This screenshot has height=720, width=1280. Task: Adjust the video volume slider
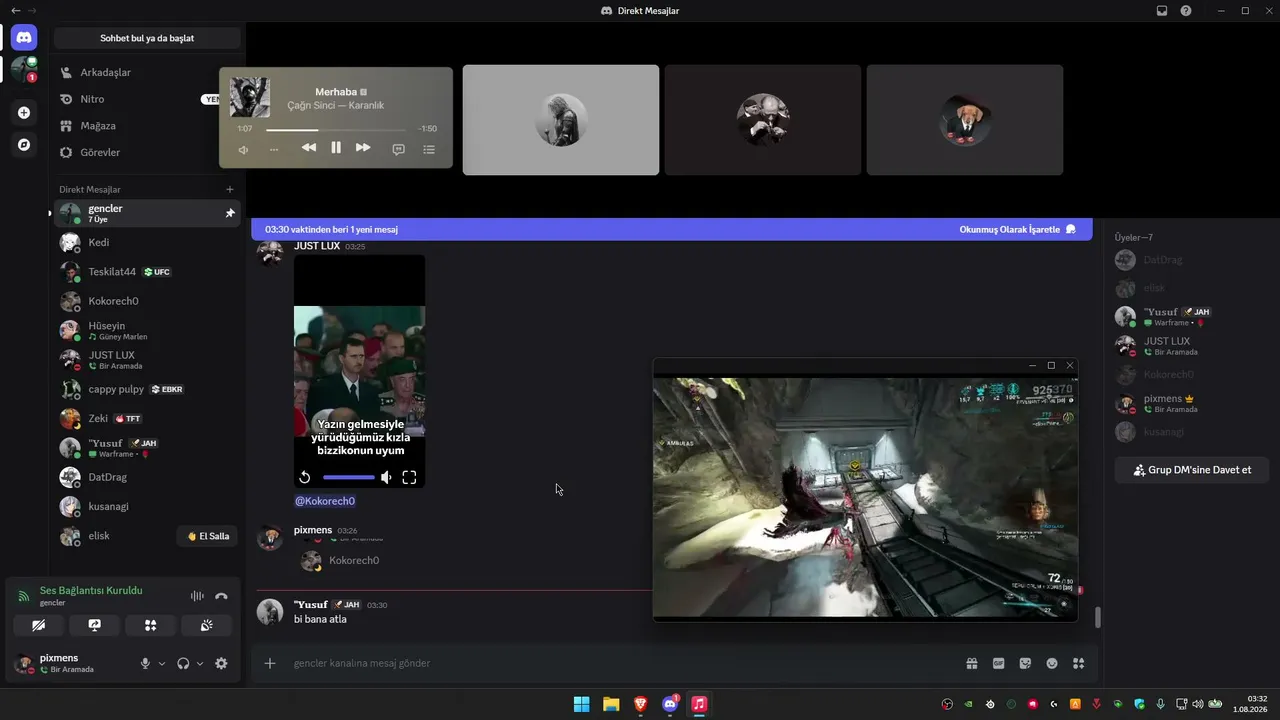point(348,478)
